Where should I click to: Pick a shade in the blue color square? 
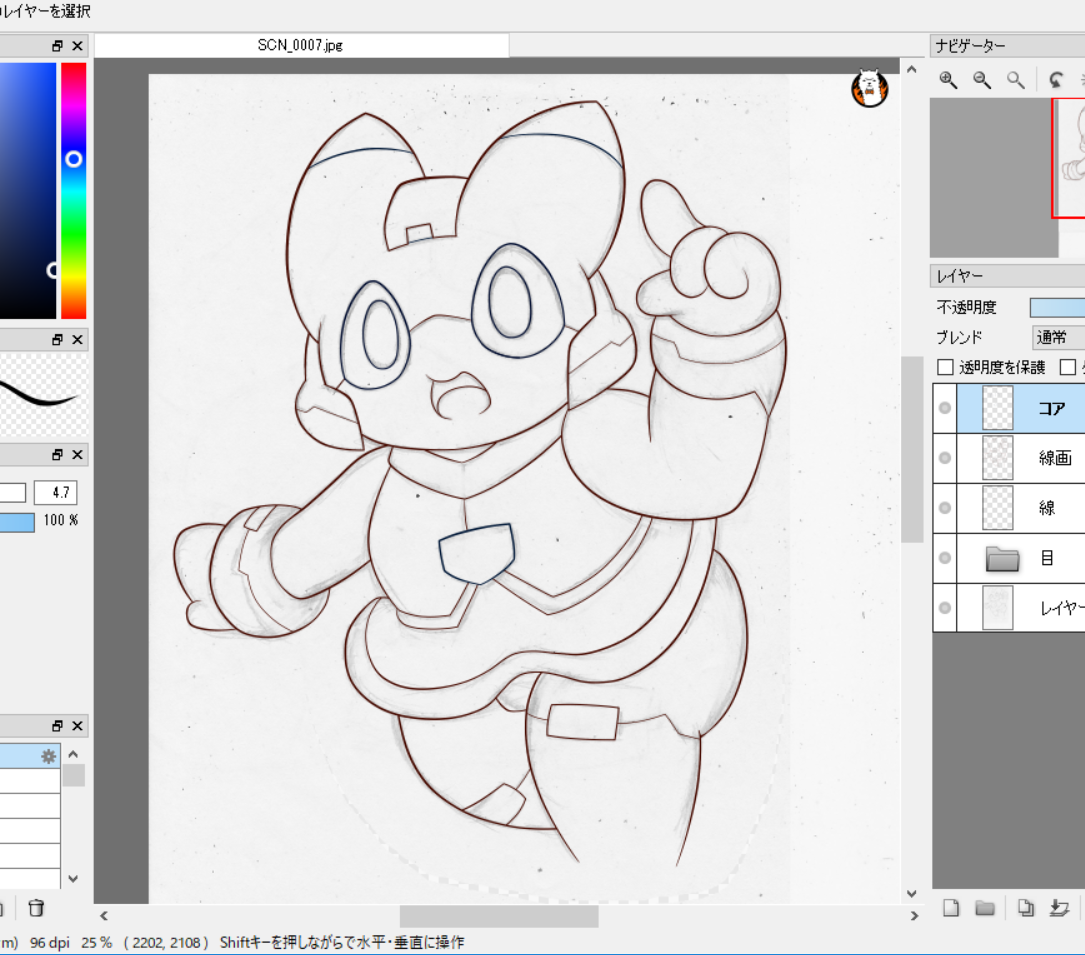pos(28,191)
